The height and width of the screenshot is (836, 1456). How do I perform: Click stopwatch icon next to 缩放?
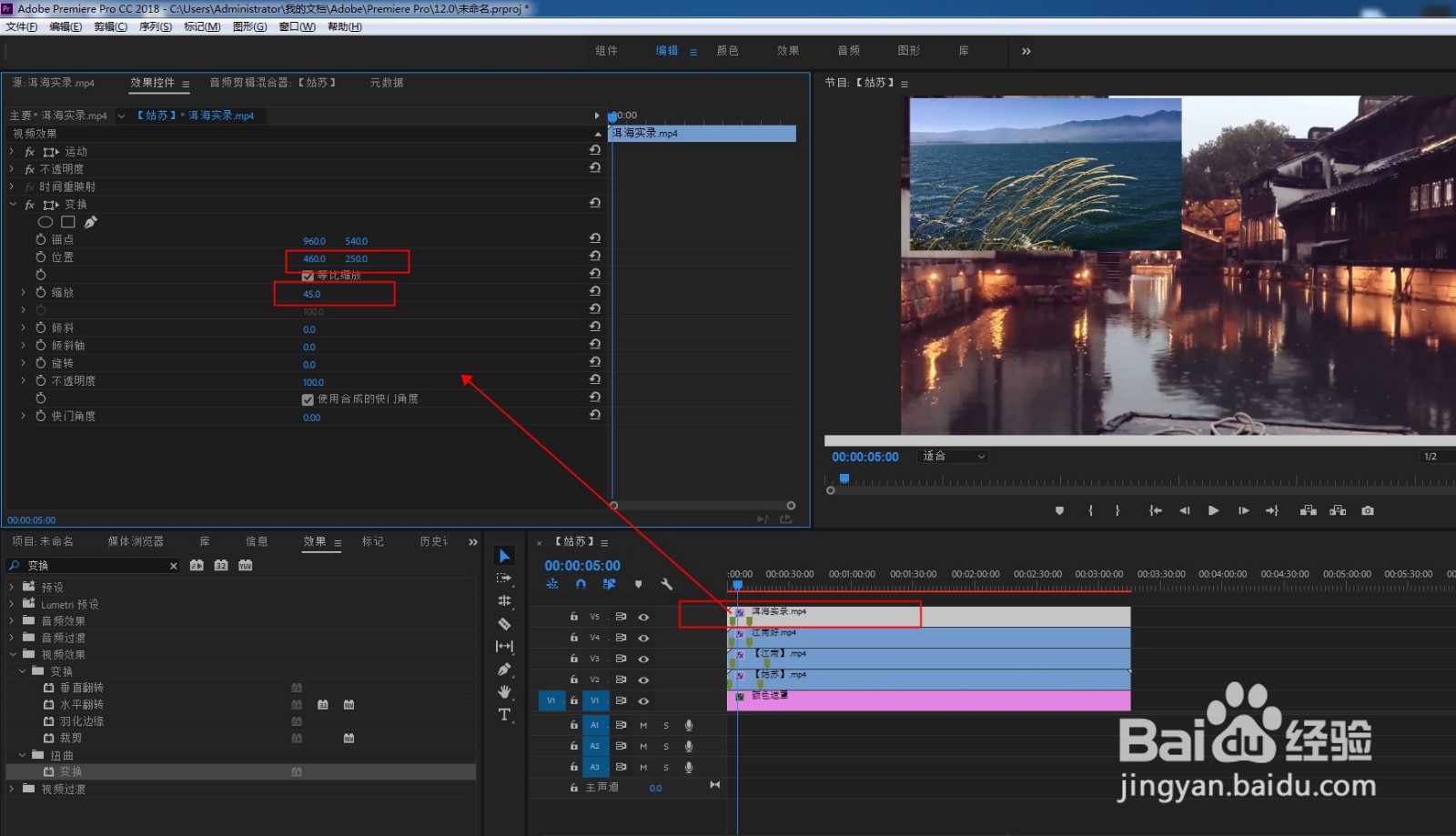[x=41, y=292]
